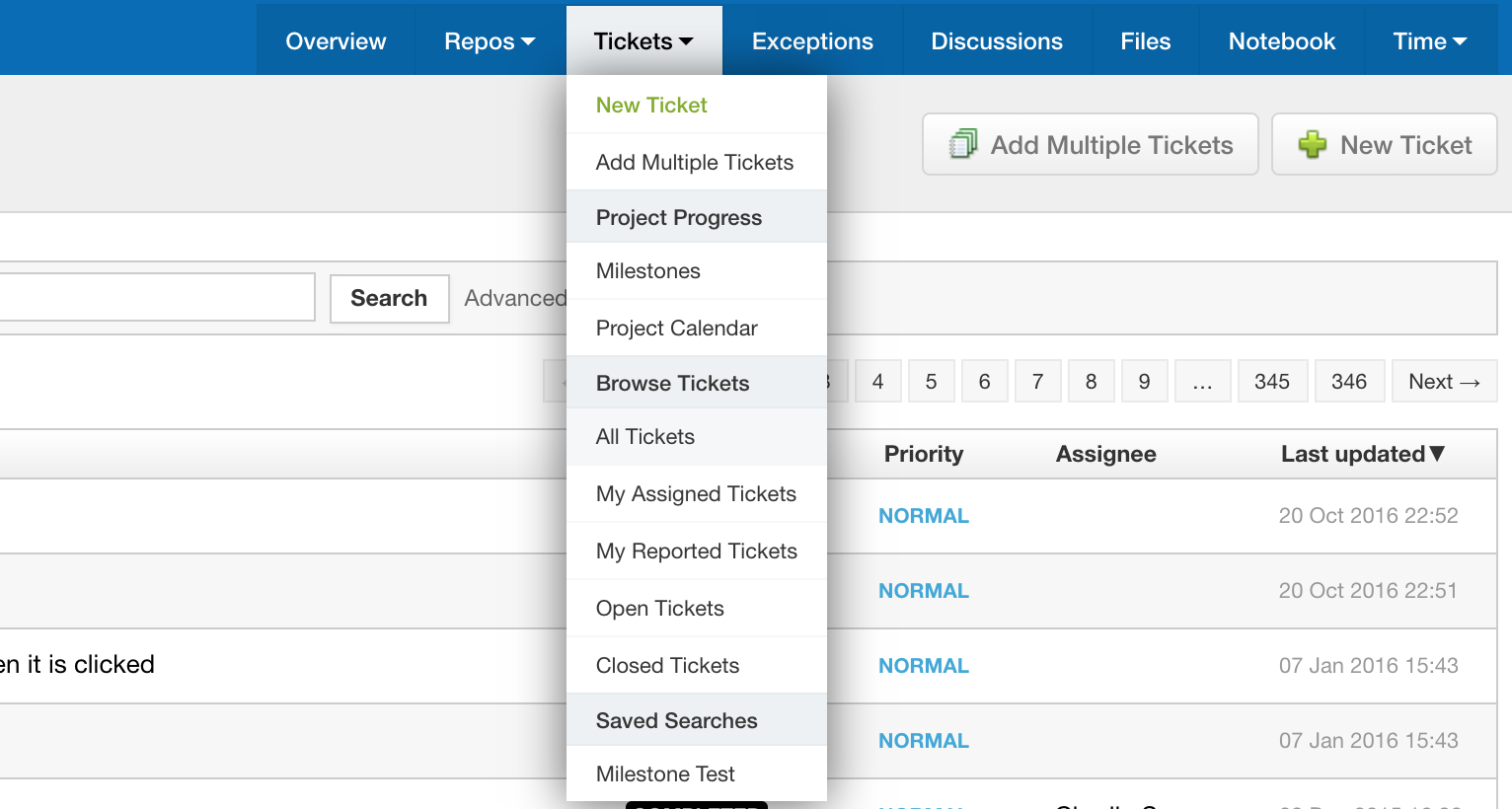Click date 20 Oct 2016 22:51
This screenshot has height=809, width=1512.
click(x=1368, y=590)
